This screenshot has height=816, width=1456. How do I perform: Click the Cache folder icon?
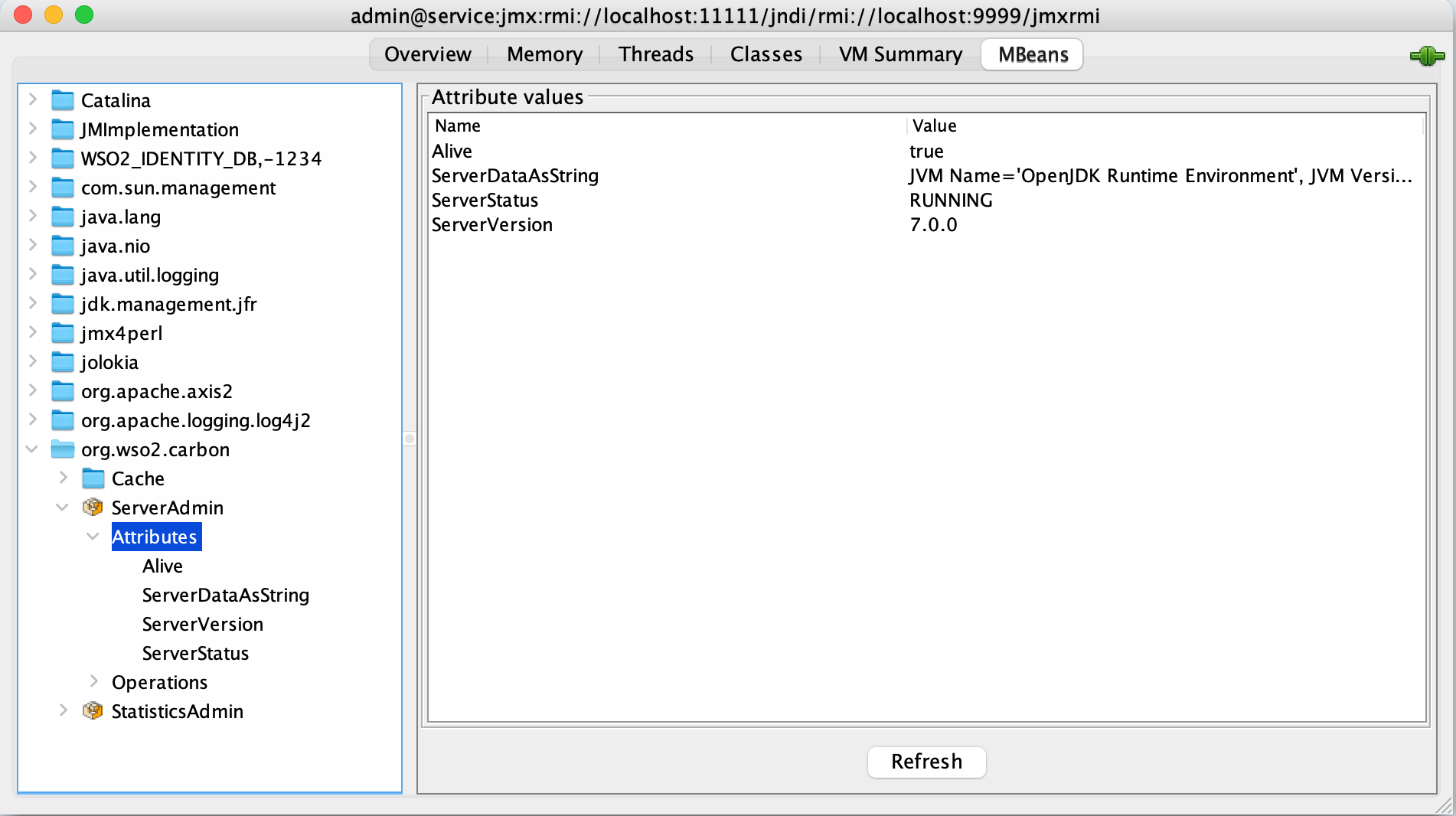93,478
